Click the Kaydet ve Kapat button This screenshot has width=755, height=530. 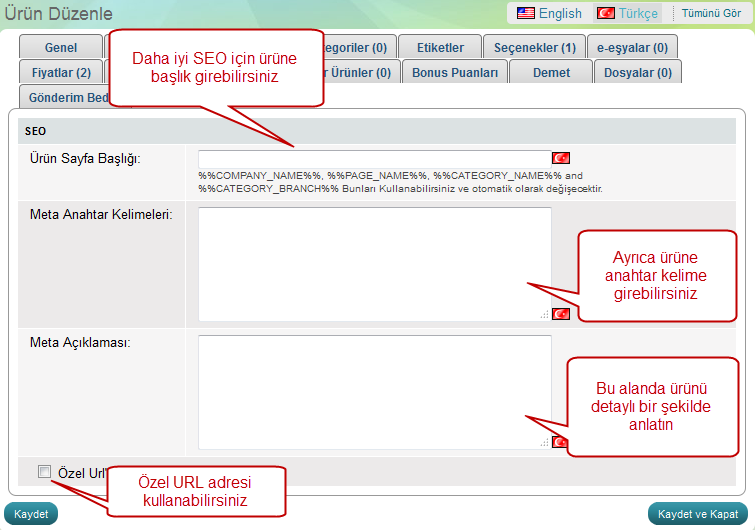click(x=699, y=514)
